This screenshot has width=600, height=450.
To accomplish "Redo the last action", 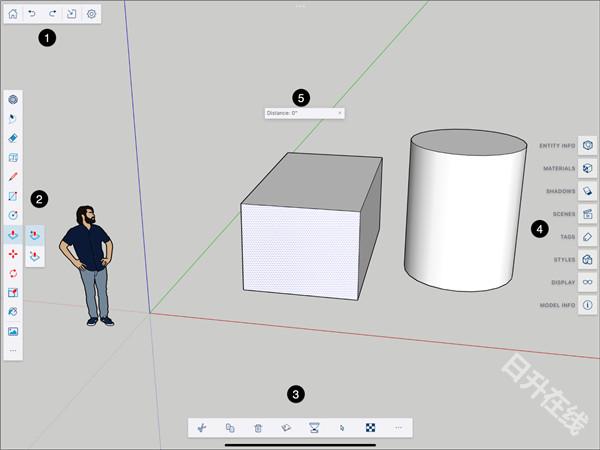I will [52, 14].
